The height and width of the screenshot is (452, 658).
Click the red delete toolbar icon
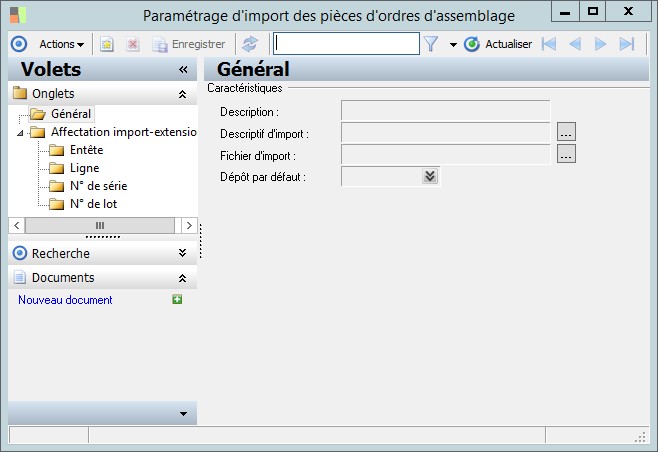[132, 44]
